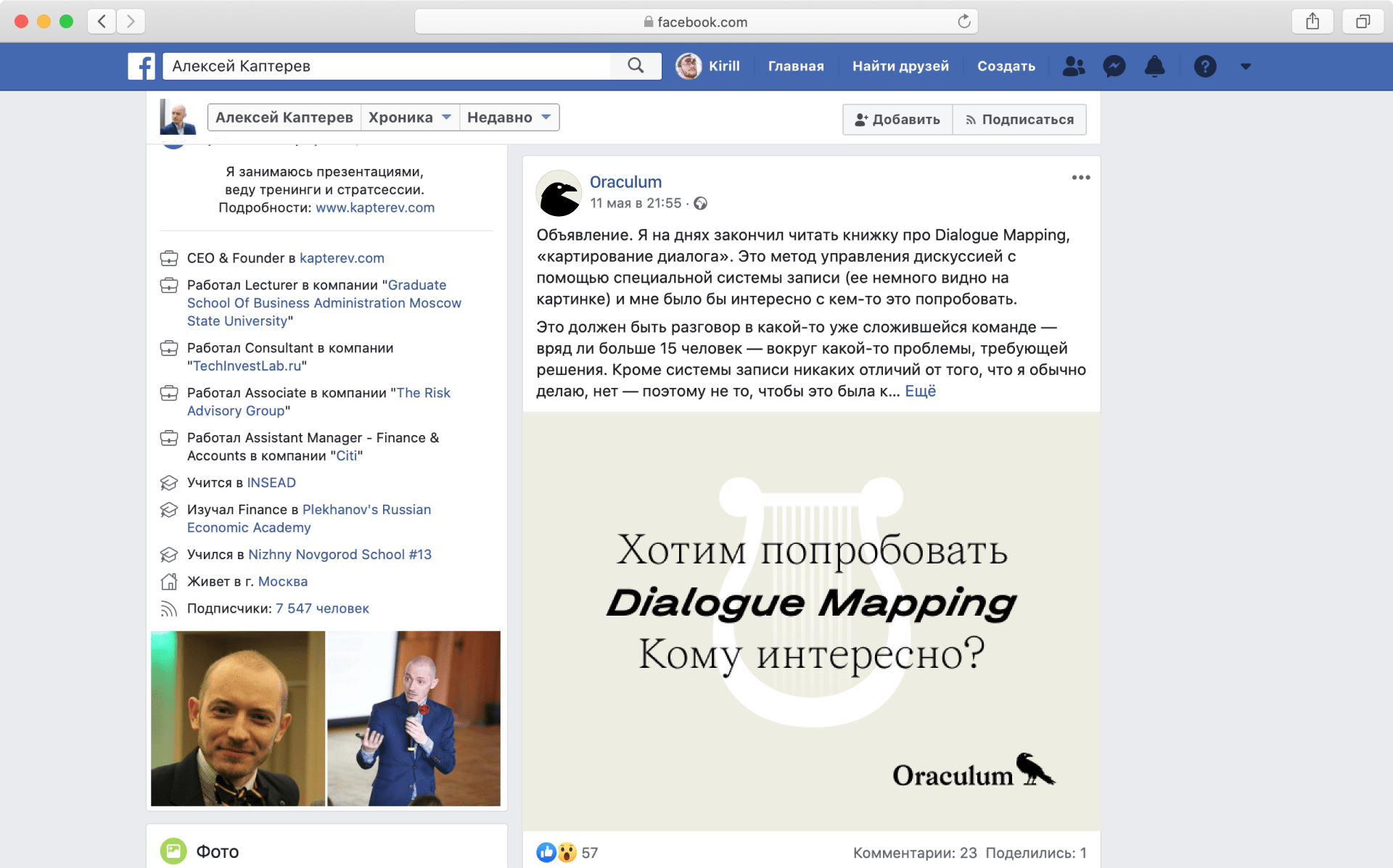This screenshot has width=1393, height=868.
Task: Click the post timestamp 11 мая в 21:55
Action: click(636, 203)
